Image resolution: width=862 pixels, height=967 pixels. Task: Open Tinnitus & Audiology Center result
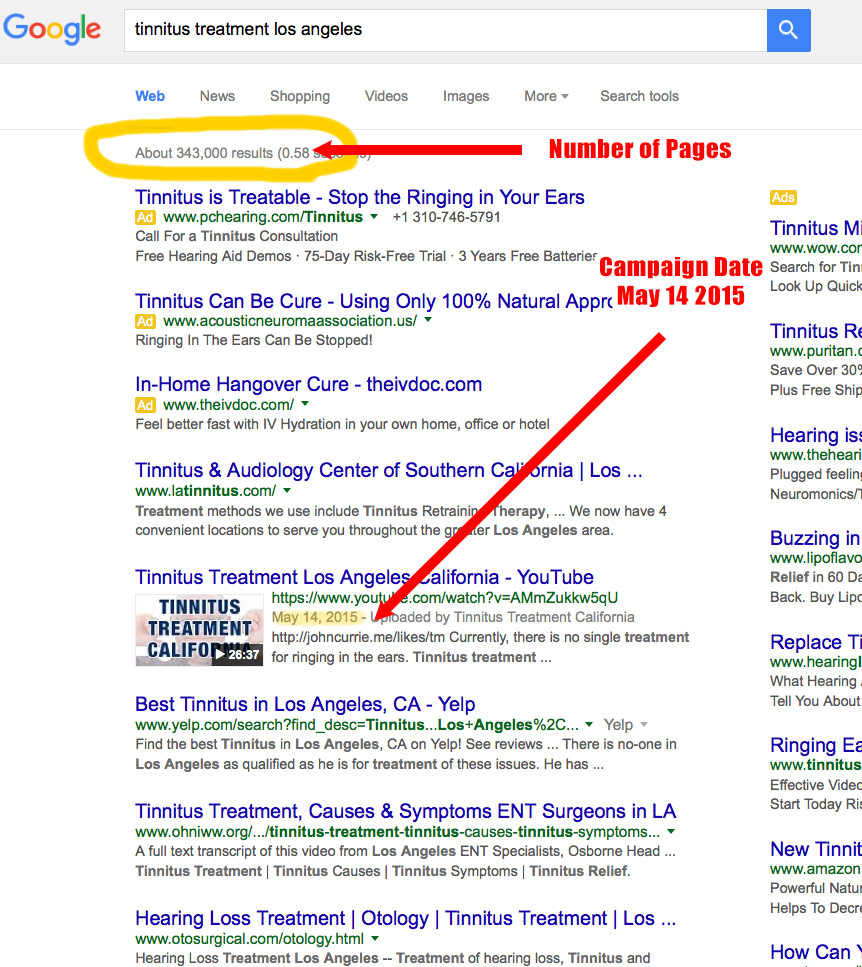(x=388, y=471)
